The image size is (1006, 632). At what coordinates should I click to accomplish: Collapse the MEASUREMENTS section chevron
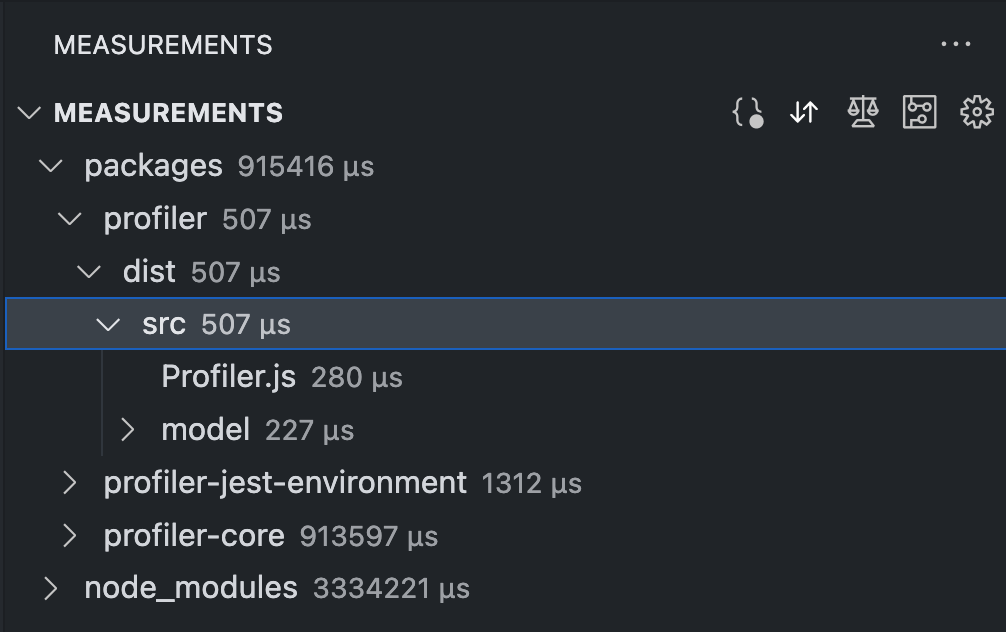pyautogui.click(x=30, y=113)
